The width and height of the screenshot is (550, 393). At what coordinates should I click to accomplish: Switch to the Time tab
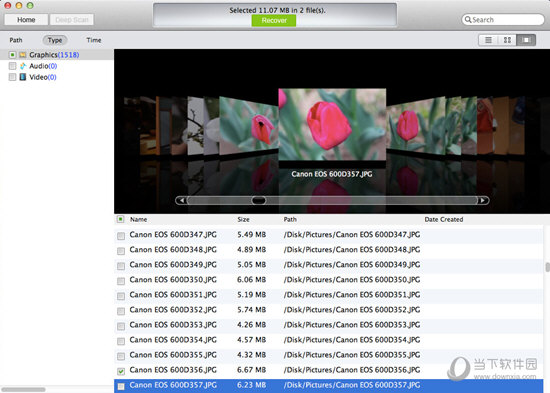click(x=94, y=40)
